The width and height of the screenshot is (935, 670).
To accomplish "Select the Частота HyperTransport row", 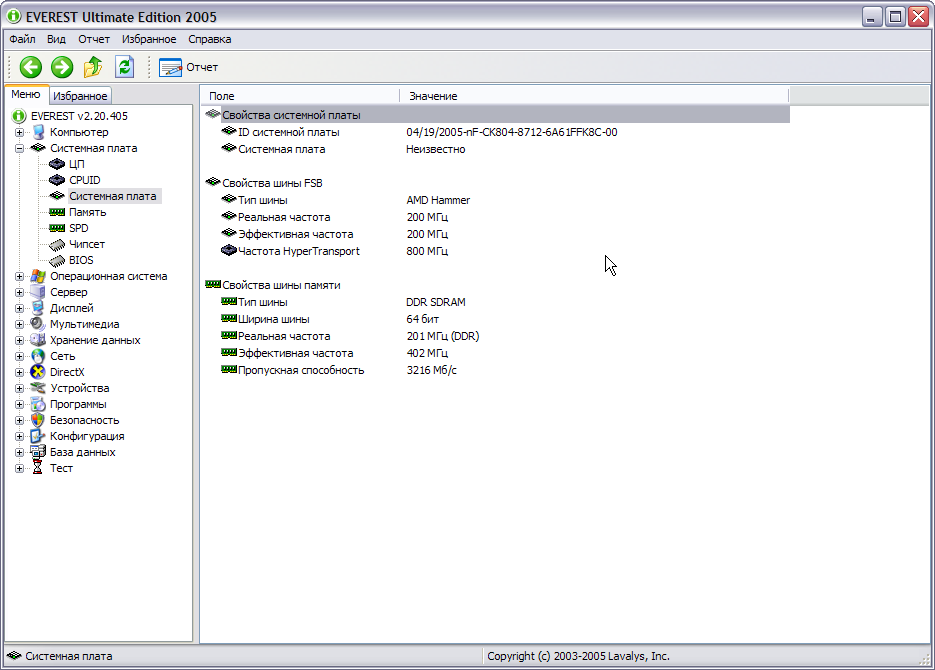I will click(x=496, y=251).
